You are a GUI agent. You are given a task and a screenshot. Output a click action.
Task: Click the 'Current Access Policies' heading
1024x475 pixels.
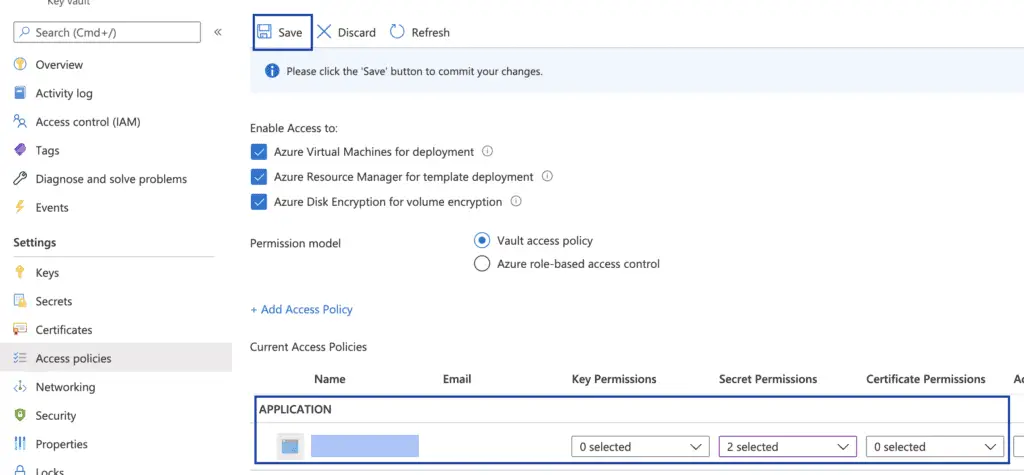coord(308,347)
